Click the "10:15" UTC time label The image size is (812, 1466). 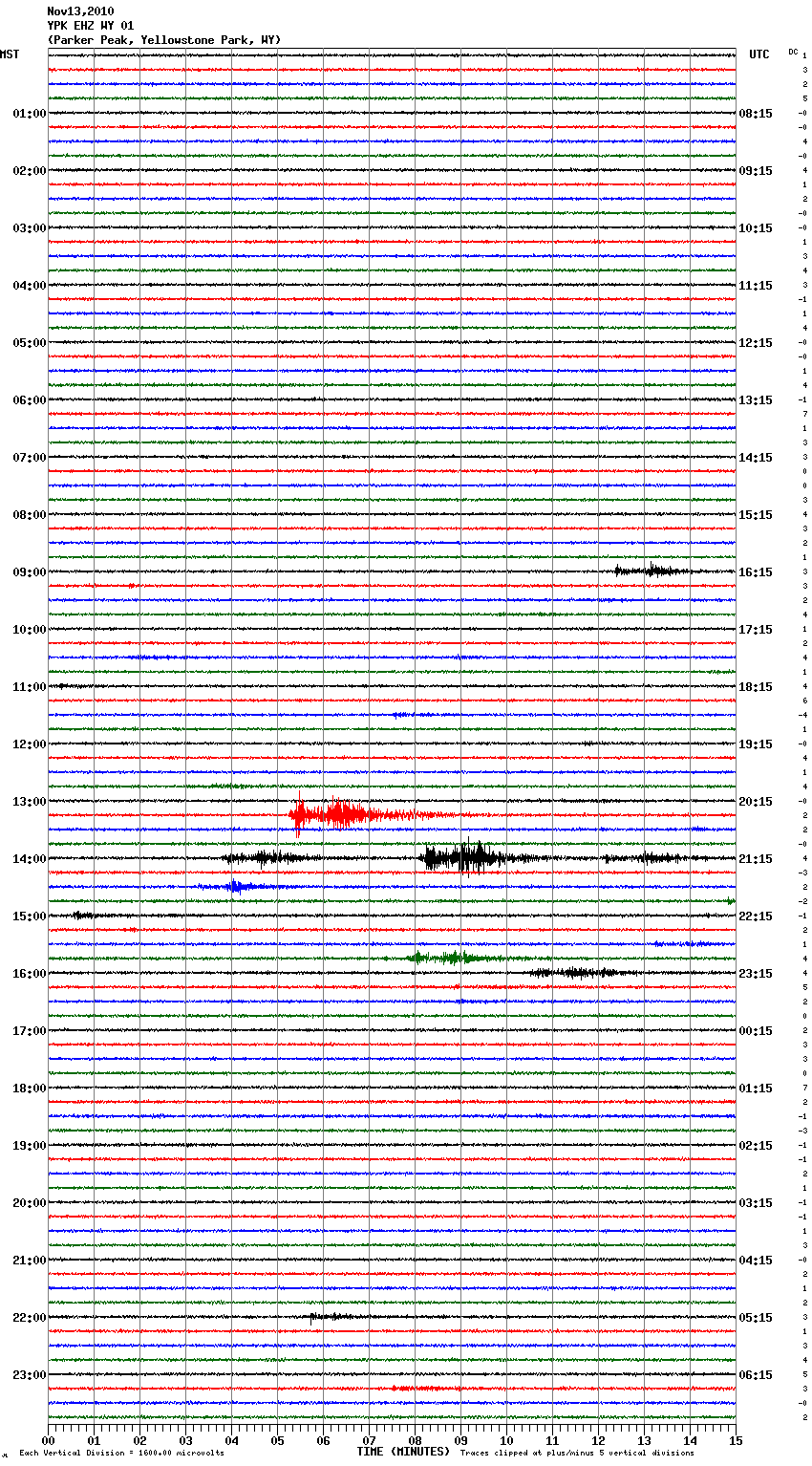[x=756, y=228]
